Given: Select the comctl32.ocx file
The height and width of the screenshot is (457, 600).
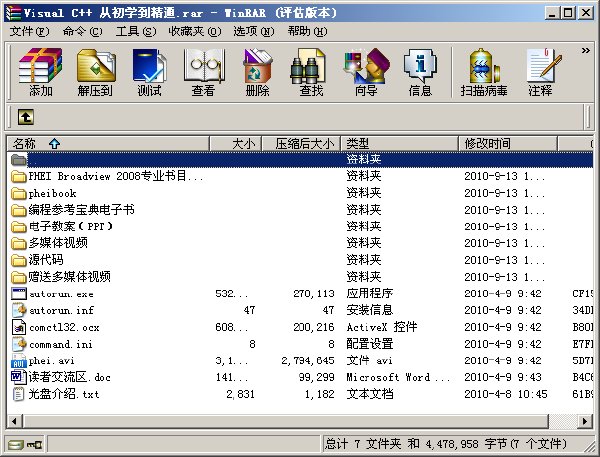Looking at the screenshot, I should 300,327.
